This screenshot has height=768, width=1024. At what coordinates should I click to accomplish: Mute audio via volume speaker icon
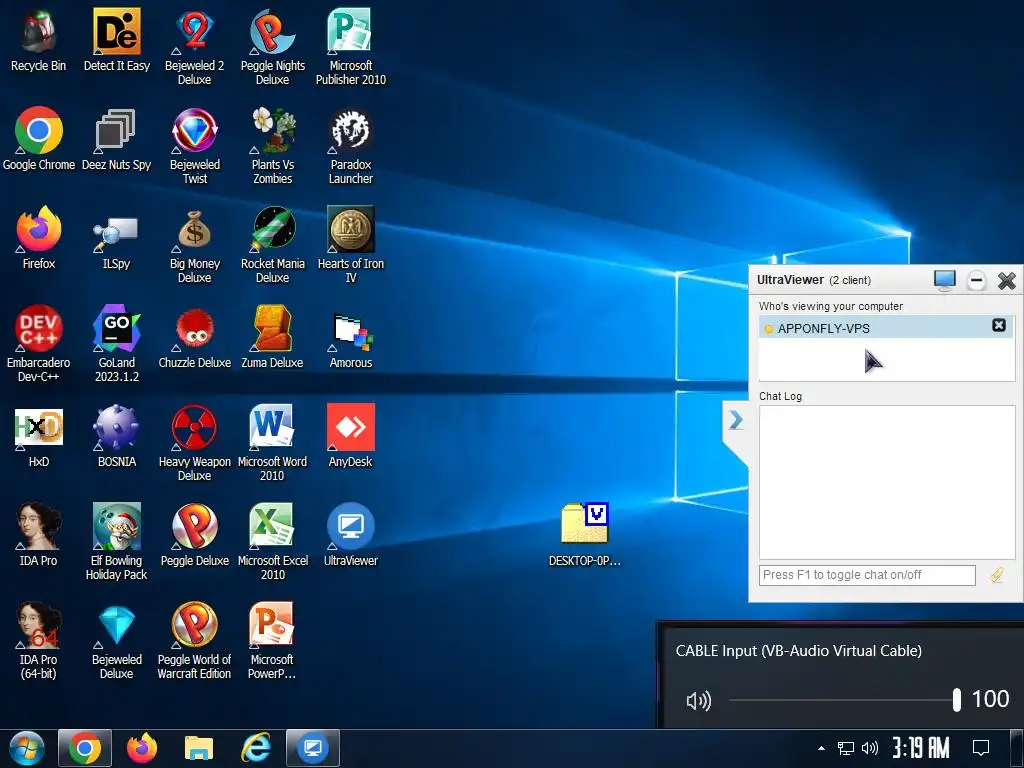point(698,701)
